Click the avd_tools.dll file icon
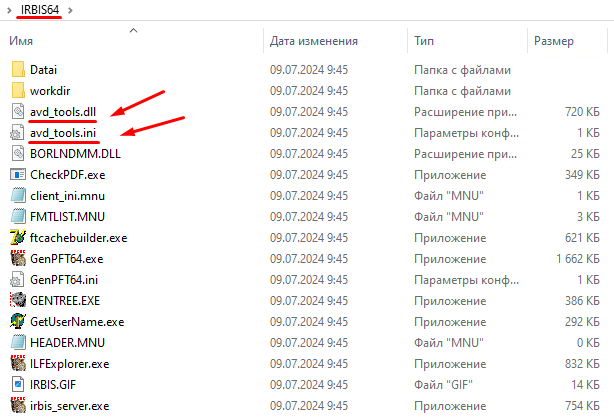 click(x=18, y=112)
